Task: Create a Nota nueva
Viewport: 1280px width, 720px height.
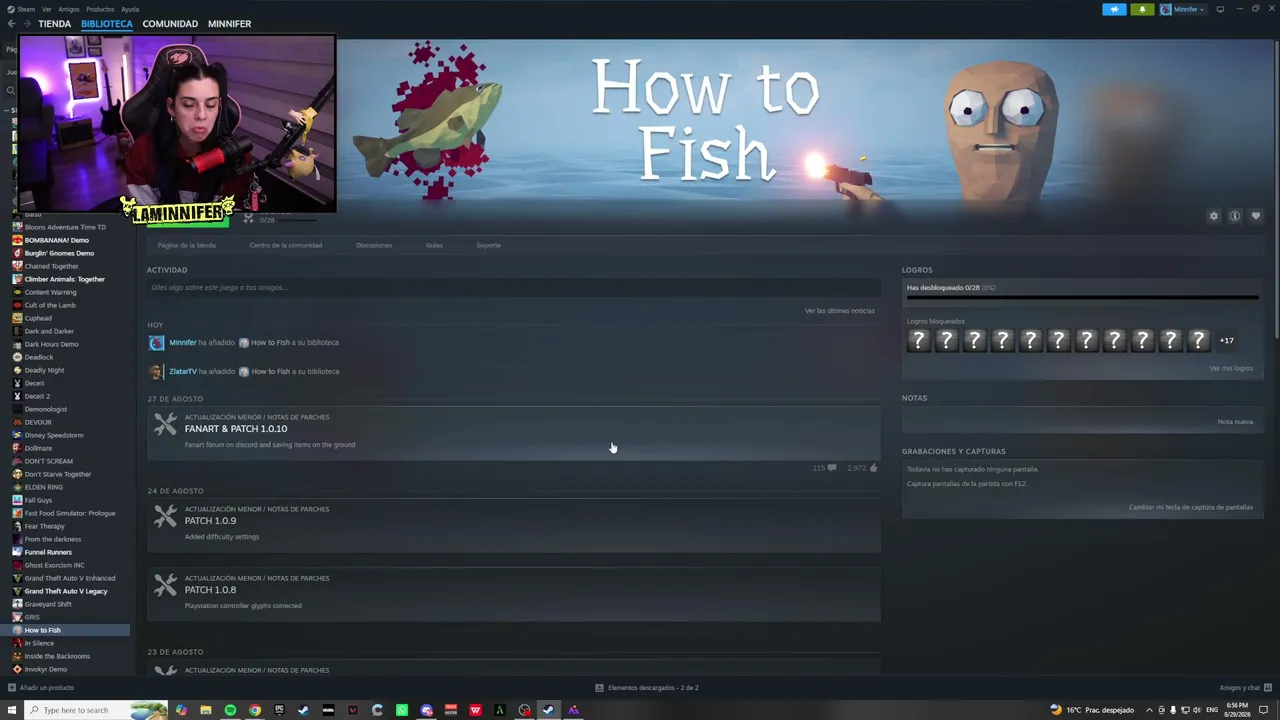Action: pos(1235,422)
